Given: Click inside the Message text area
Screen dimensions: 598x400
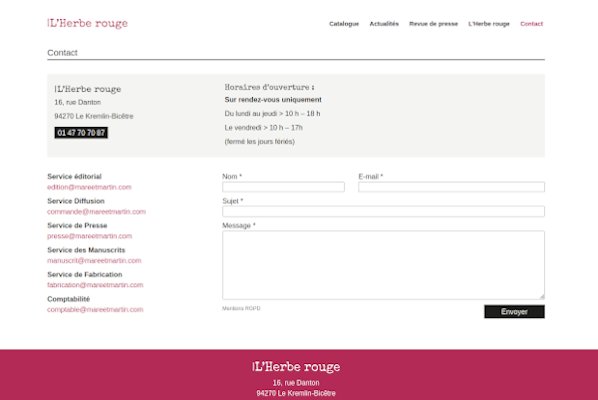Looking at the screenshot, I should coord(383,265).
